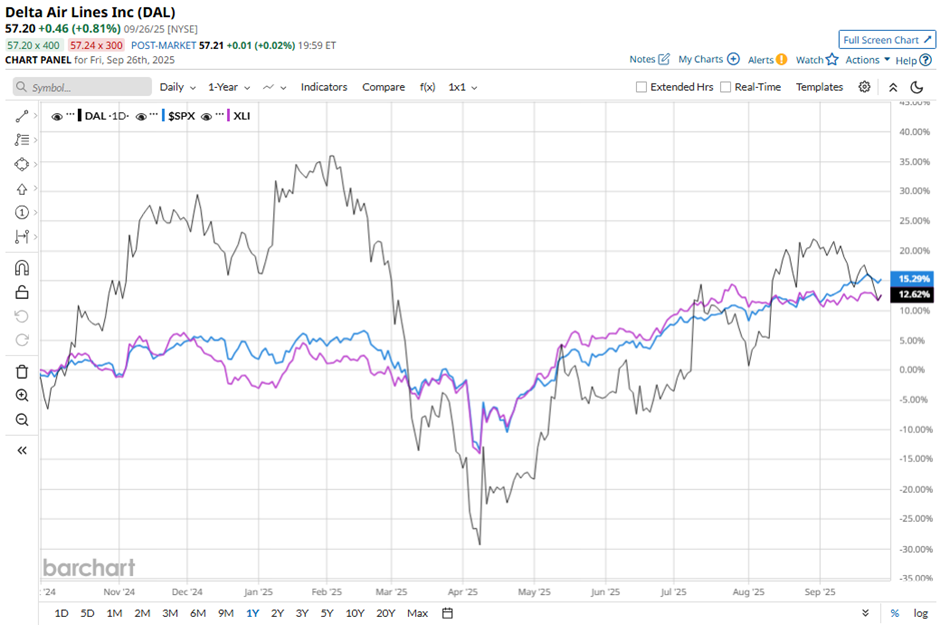Image resolution: width=940 pixels, height=625 pixels.
Task: Zoom in on the chart
Action: click(22, 395)
